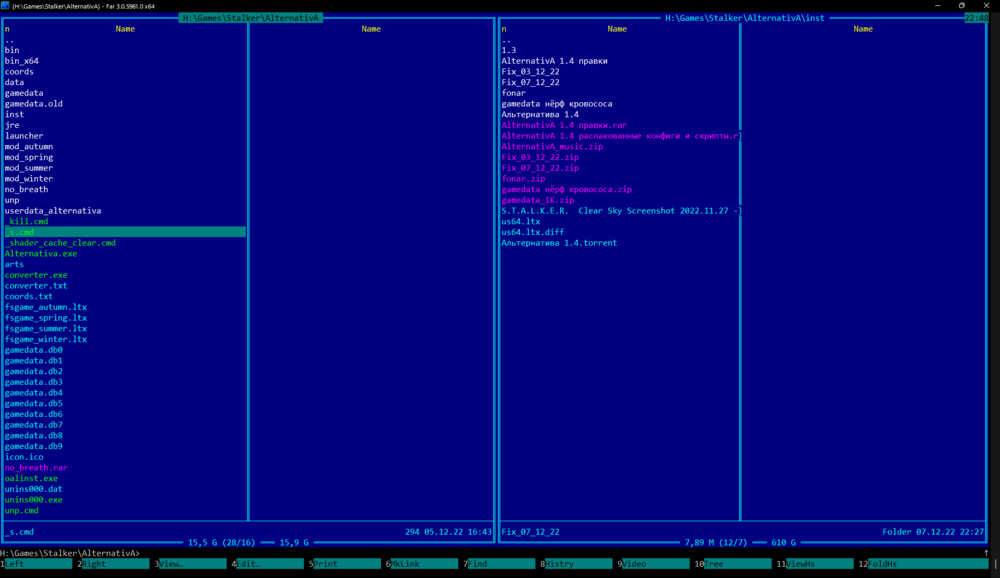Open the gamedata folder in left panel
The image size is (1000, 578).
pos(24,93)
